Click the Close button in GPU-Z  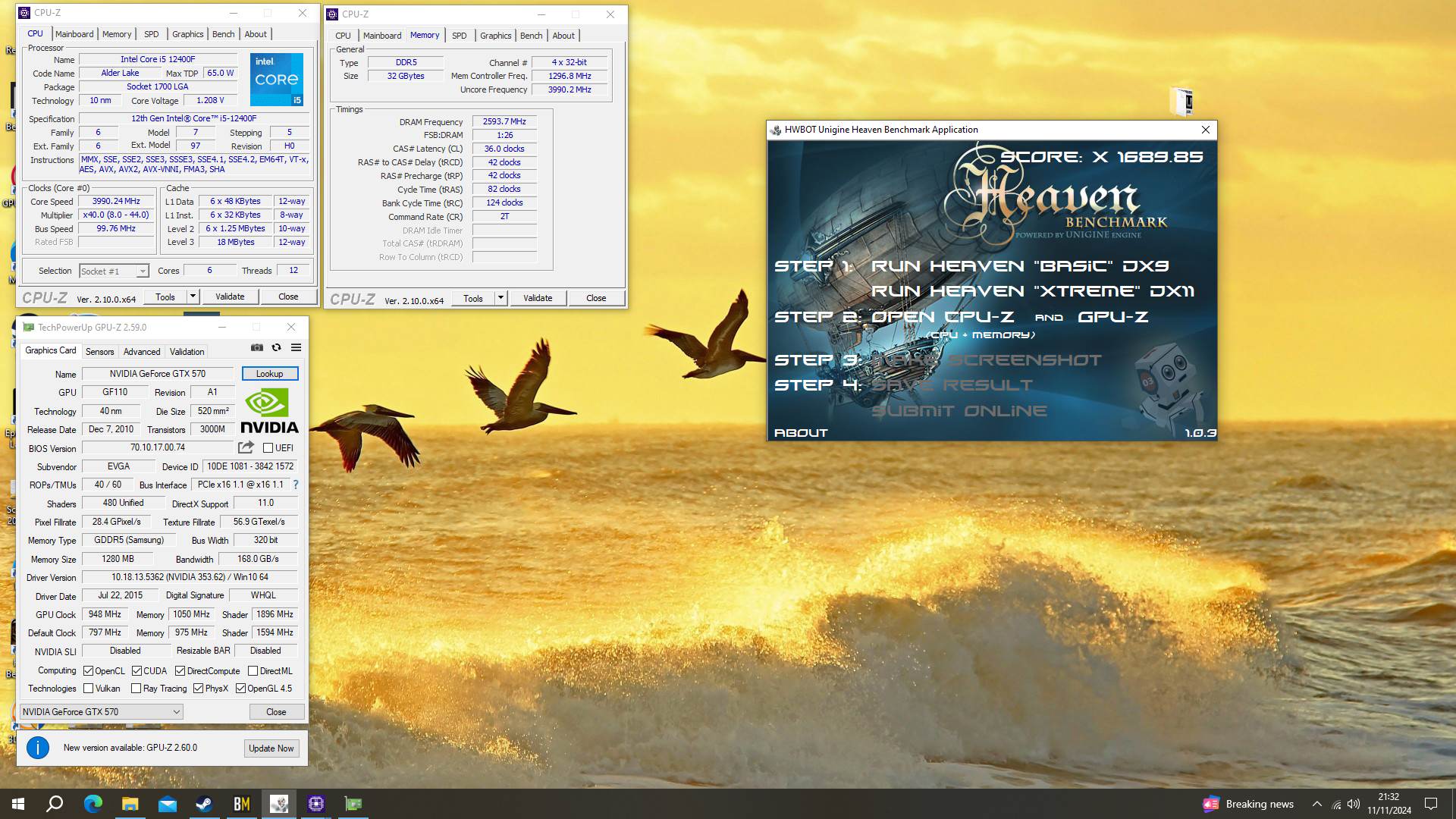(276, 712)
